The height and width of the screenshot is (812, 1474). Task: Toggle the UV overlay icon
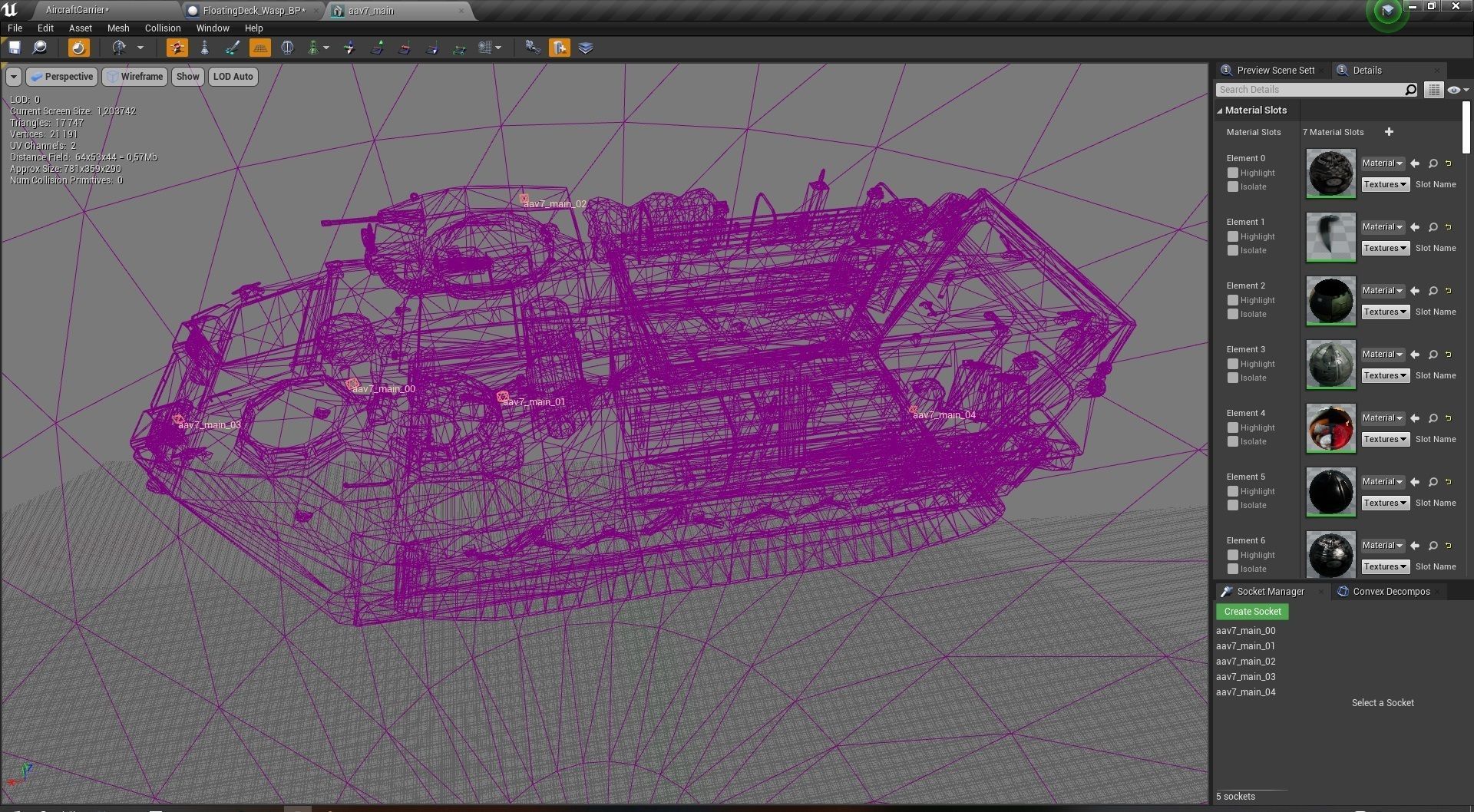click(484, 48)
